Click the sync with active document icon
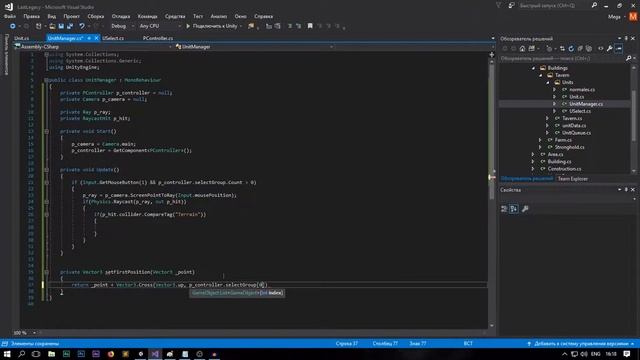 point(562,49)
